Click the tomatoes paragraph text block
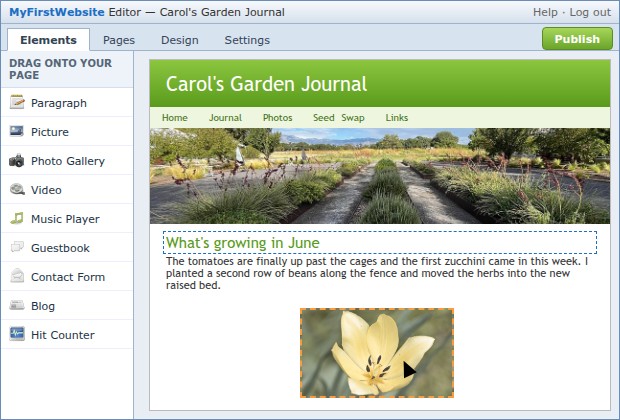 [x=377, y=273]
